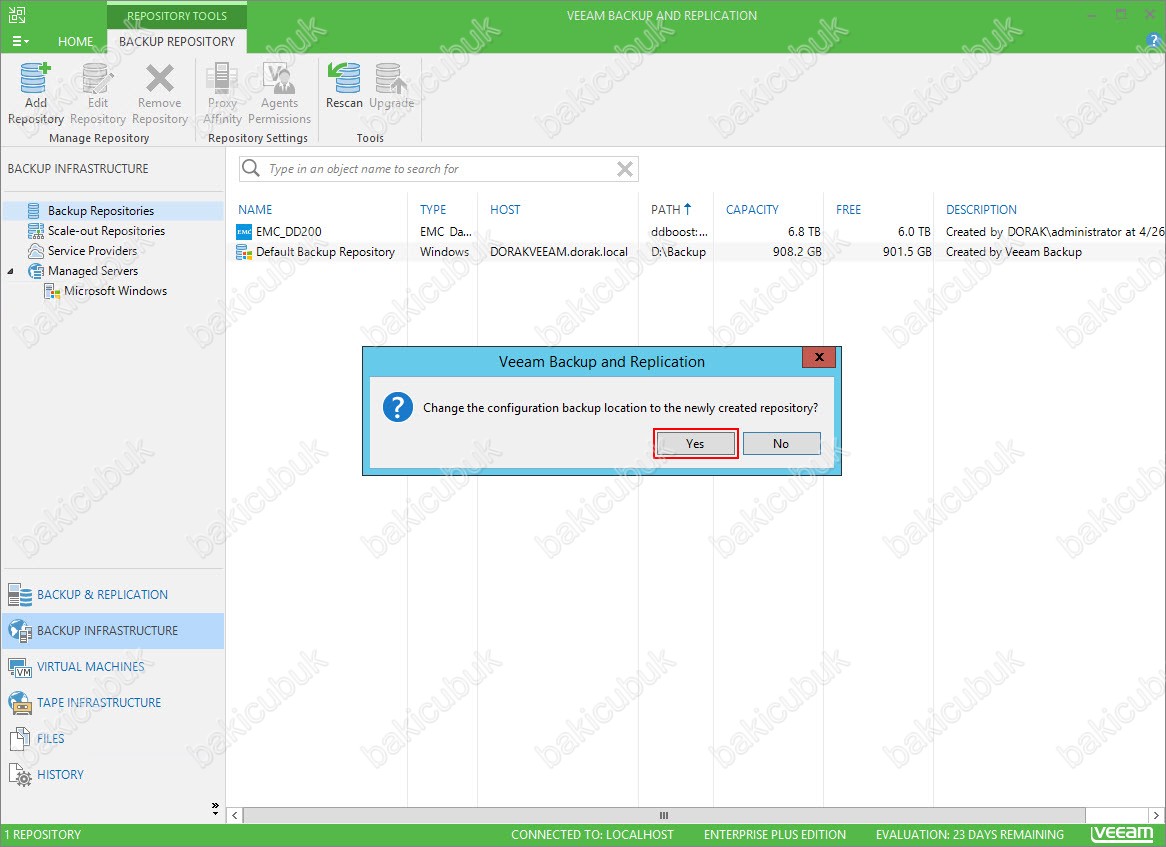Click the History gear icon

[x=20, y=775]
